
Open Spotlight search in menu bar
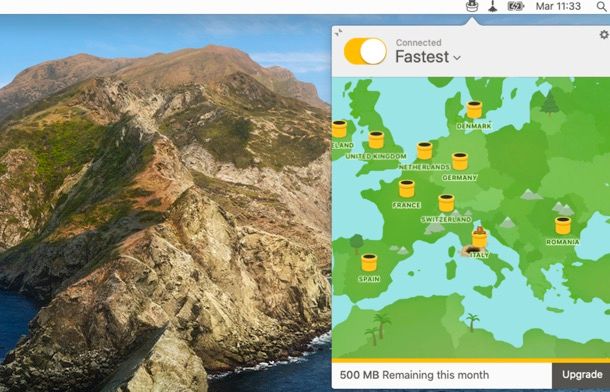pos(601,6)
